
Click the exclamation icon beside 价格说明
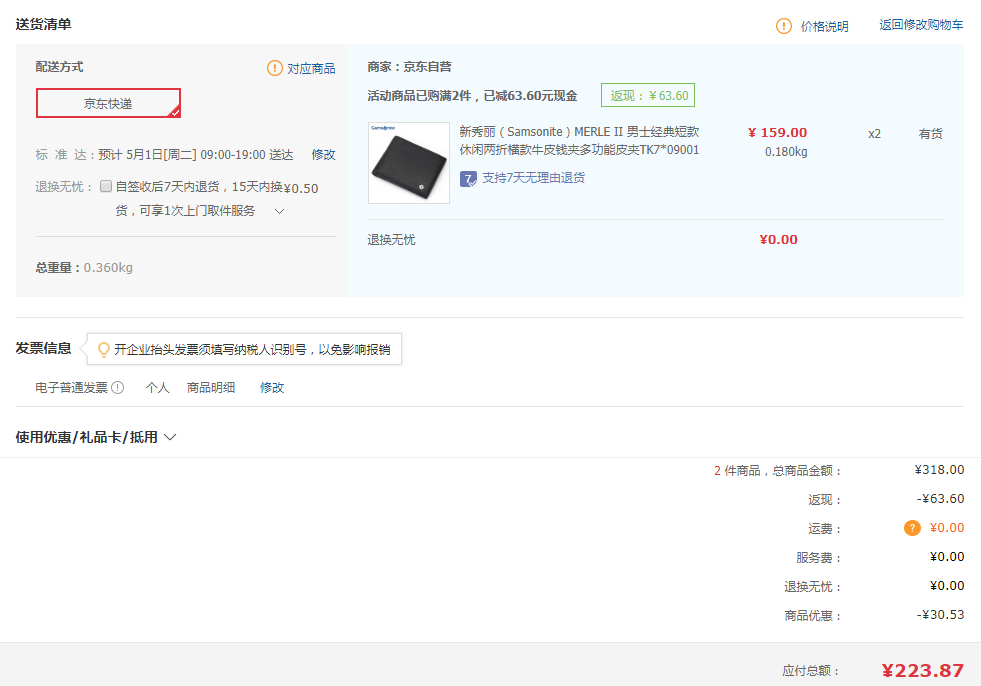point(785,26)
